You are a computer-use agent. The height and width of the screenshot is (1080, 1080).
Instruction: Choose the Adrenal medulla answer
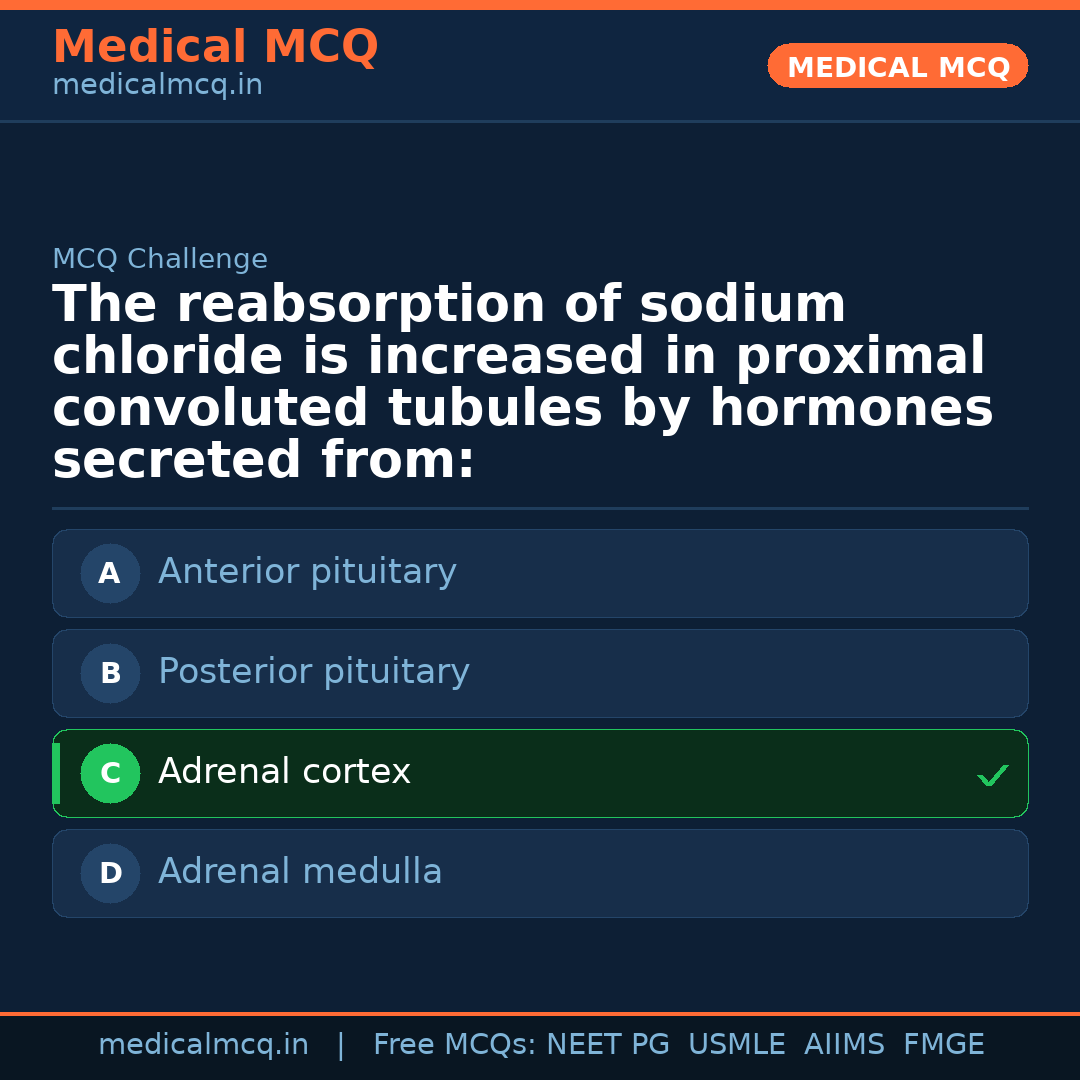coord(300,872)
